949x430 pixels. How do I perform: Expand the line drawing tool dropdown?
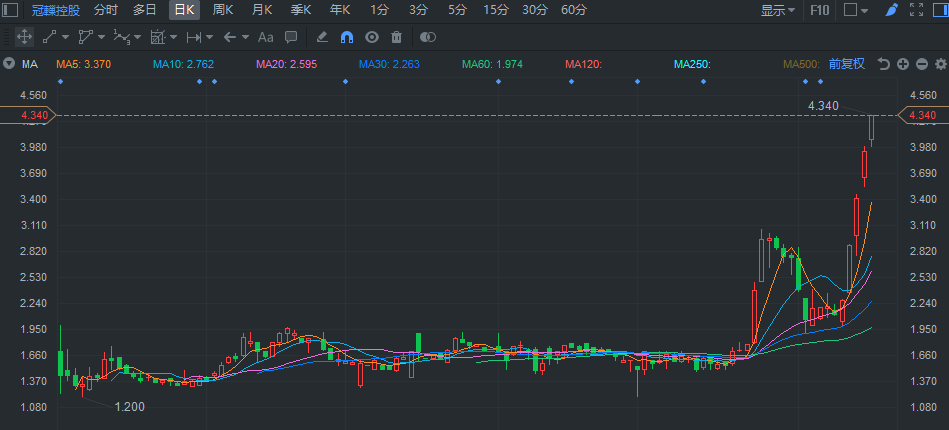click(x=66, y=37)
